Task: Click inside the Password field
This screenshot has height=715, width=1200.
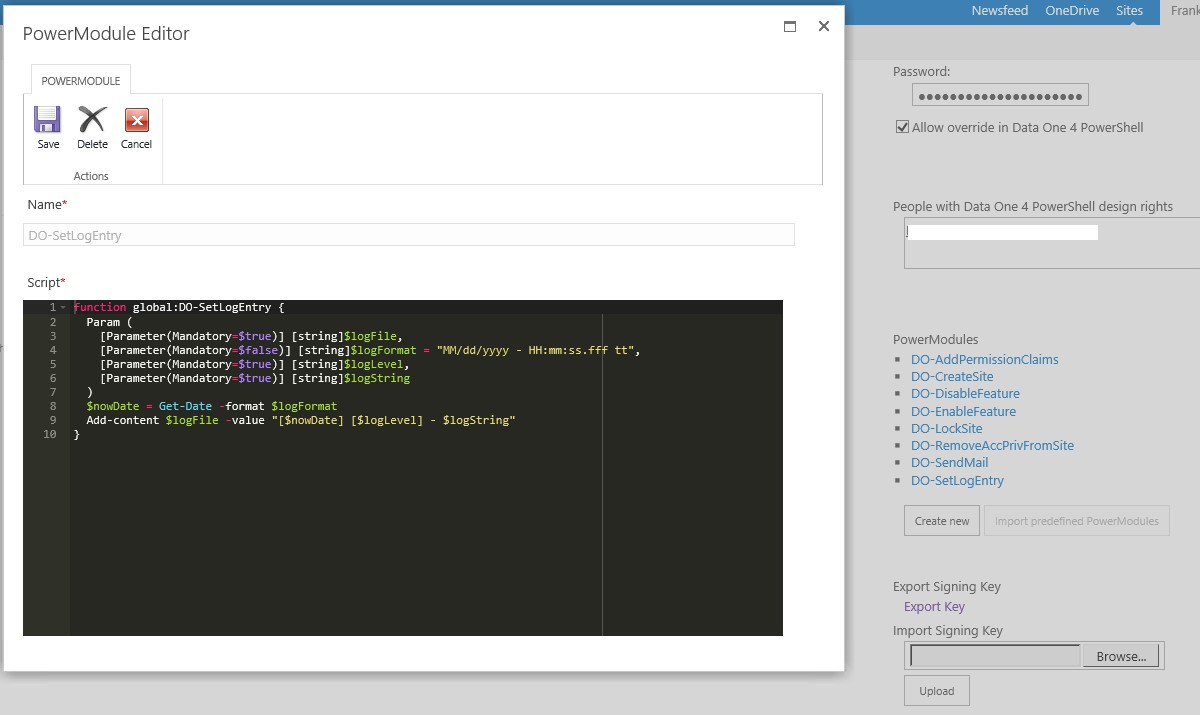Action: pos(1000,94)
